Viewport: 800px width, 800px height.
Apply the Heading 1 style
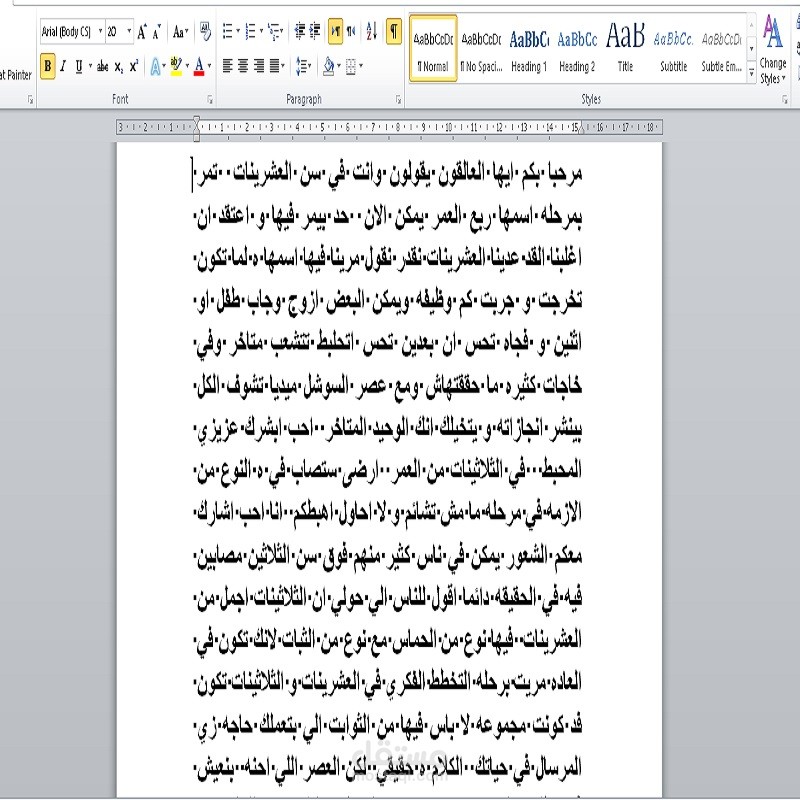click(x=529, y=49)
